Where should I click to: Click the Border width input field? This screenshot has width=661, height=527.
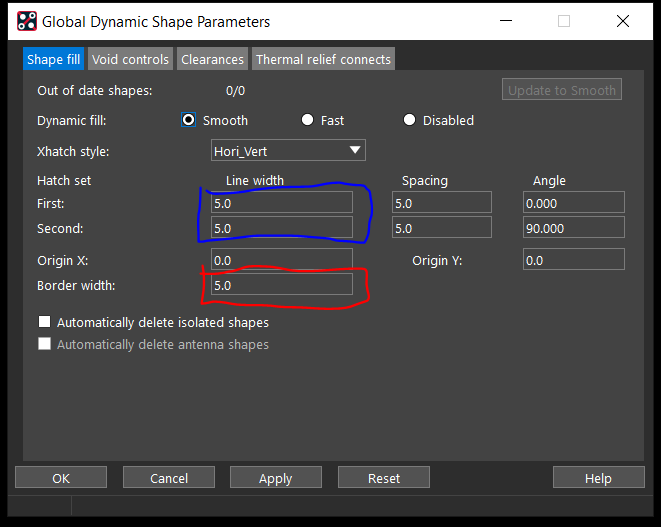point(282,285)
